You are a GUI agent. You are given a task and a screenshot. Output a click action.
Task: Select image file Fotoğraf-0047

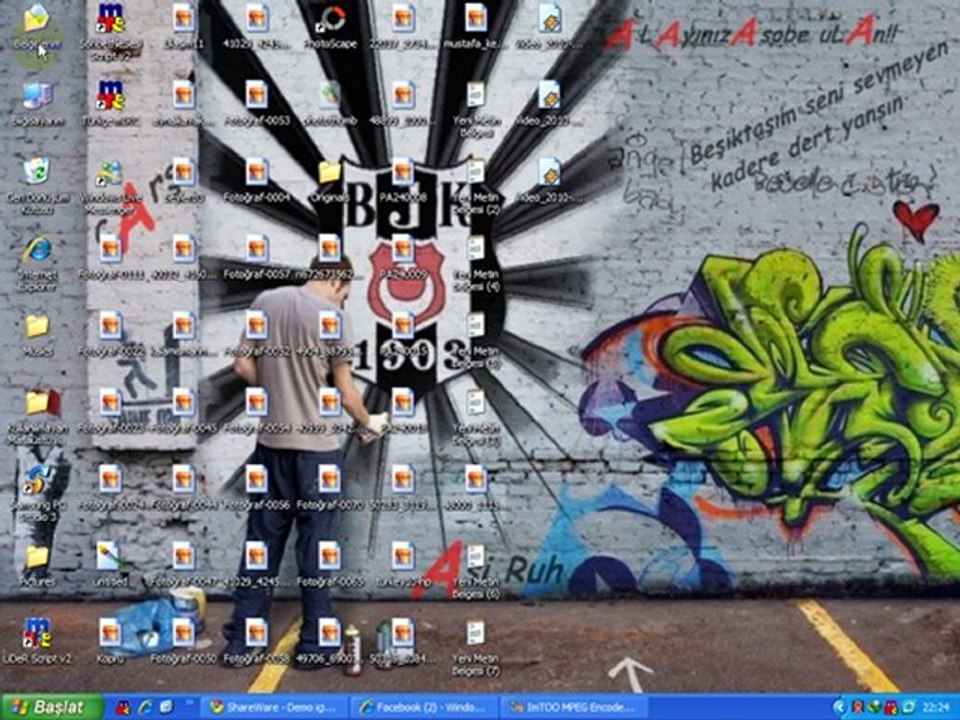tap(183, 564)
